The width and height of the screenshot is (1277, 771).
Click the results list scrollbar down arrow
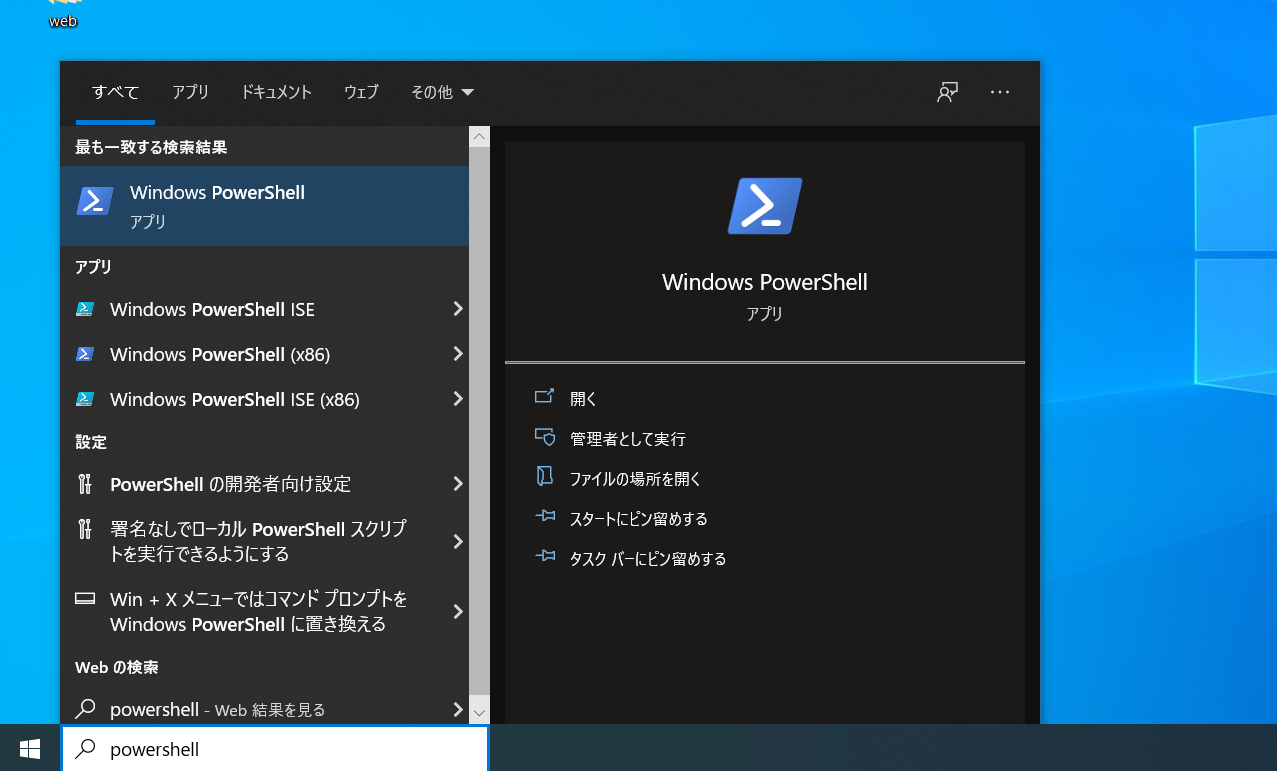point(479,712)
